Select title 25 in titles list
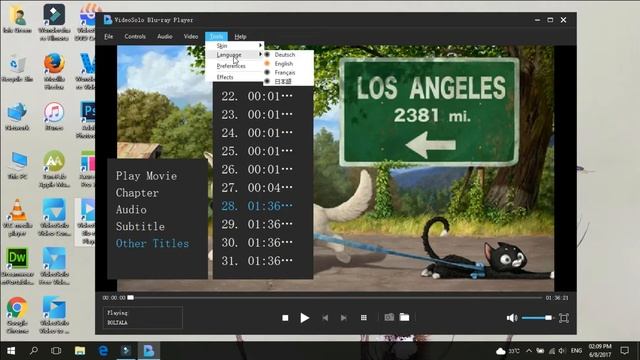Viewport: 640px width, 360px height. coord(257,151)
